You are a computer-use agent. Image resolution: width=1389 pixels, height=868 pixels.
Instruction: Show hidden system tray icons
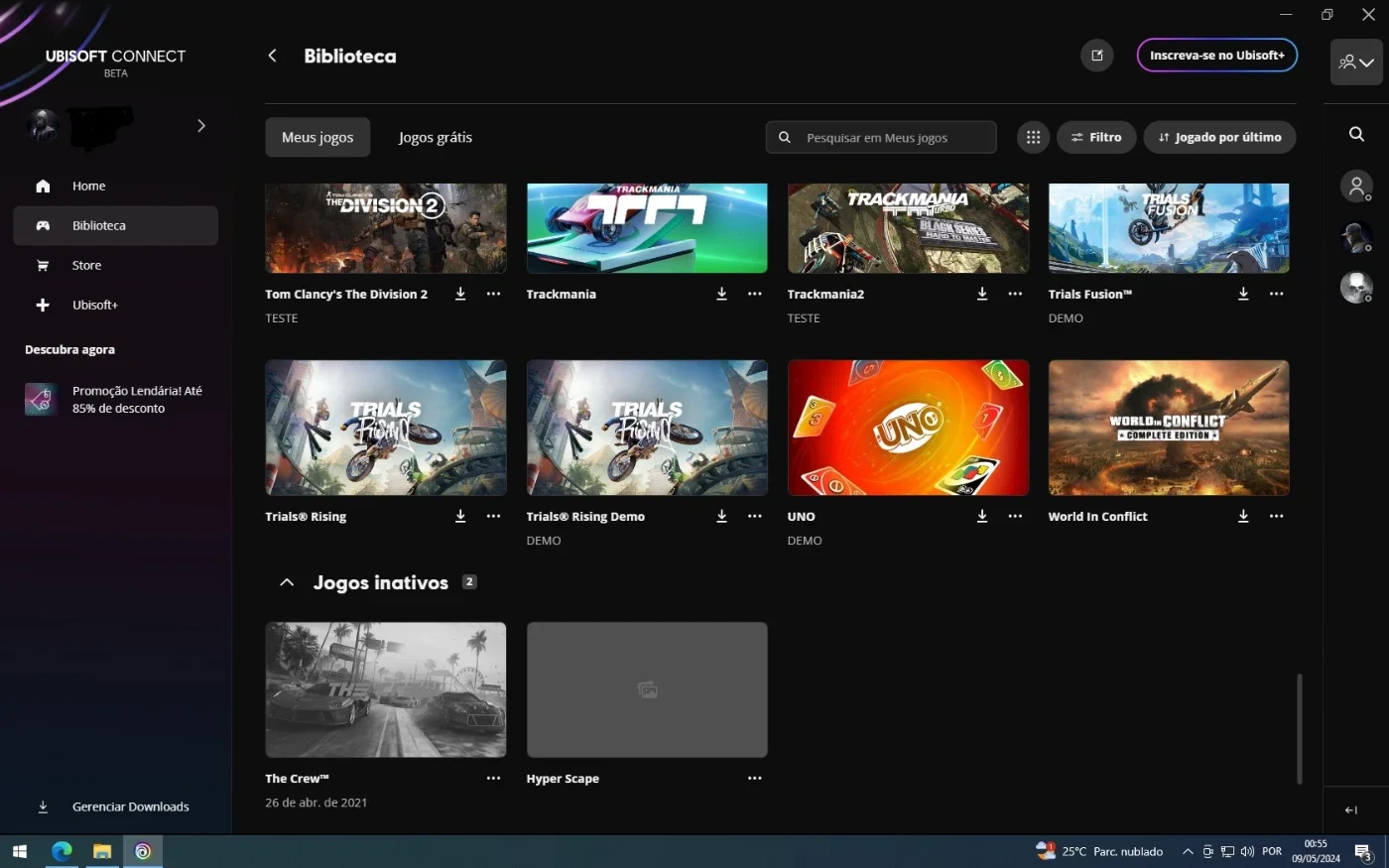(x=1187, y=851)
